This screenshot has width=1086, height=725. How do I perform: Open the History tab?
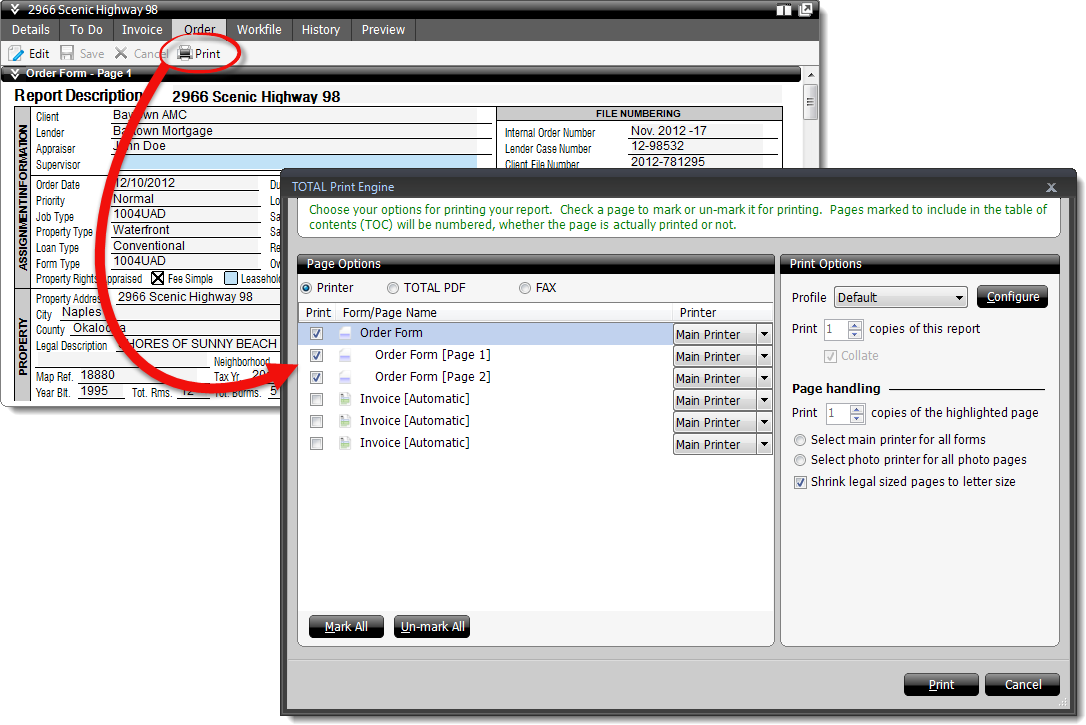pos(321,30)
